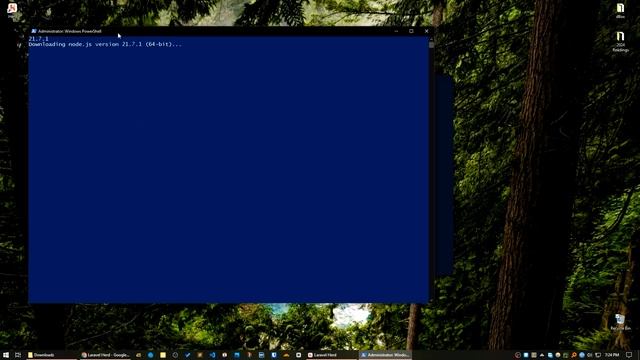The height and width of the screenshot is (360, 640).
Task: Open the Windows Start menu
Action: tap(6, 355)
